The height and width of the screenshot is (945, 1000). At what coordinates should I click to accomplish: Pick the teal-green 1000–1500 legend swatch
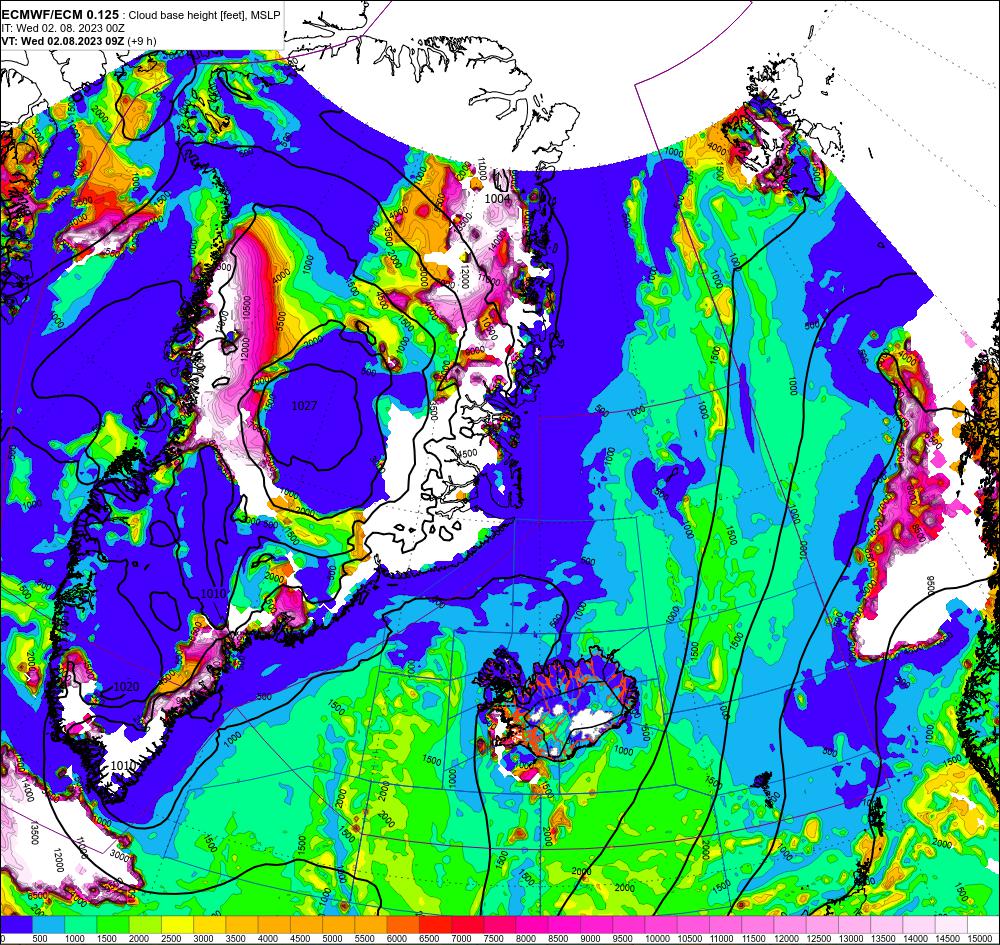(x=80, y=924)
